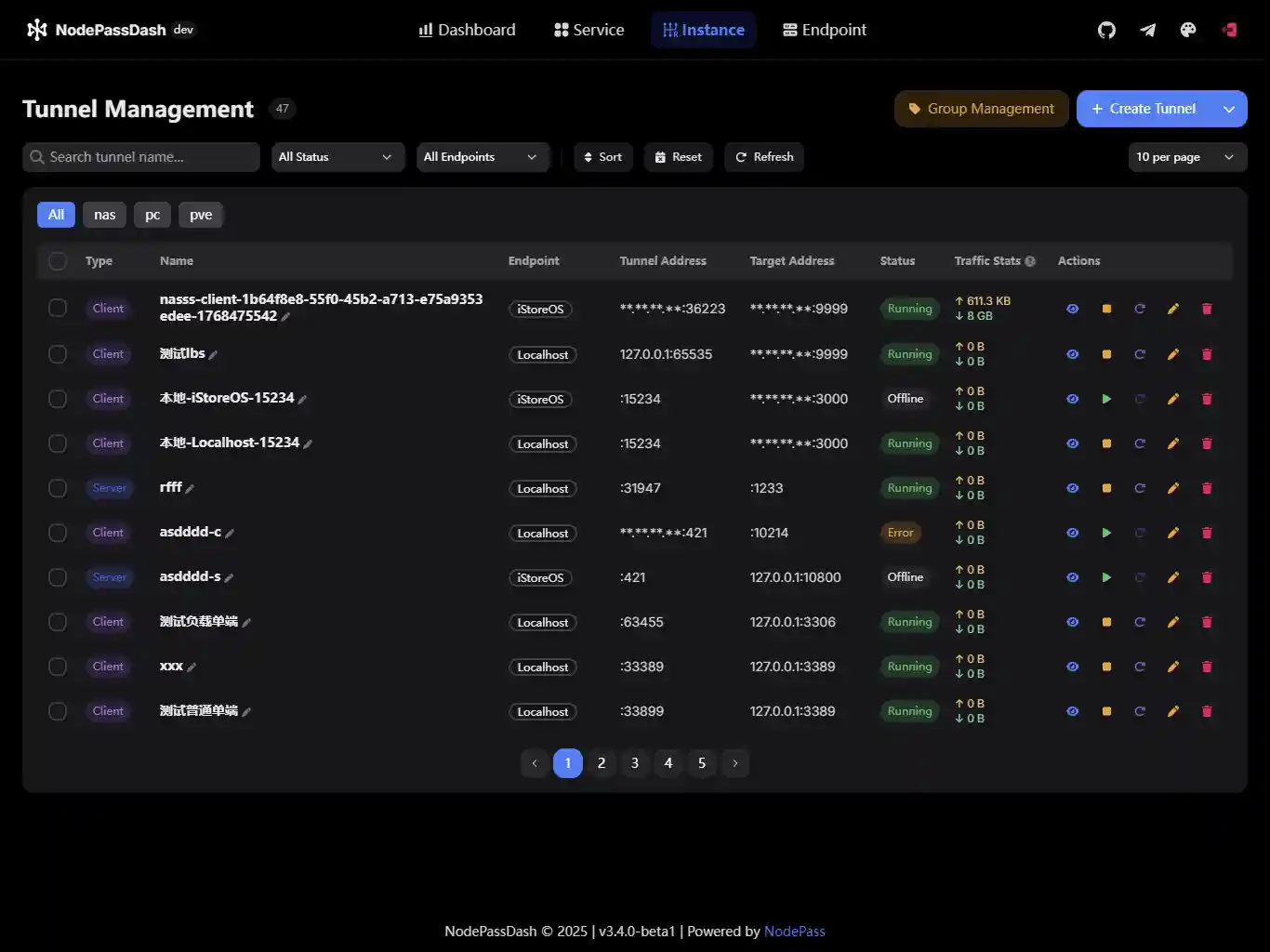Restart the 测试lbs tunnel with reload icon

tap(1140, 354)
